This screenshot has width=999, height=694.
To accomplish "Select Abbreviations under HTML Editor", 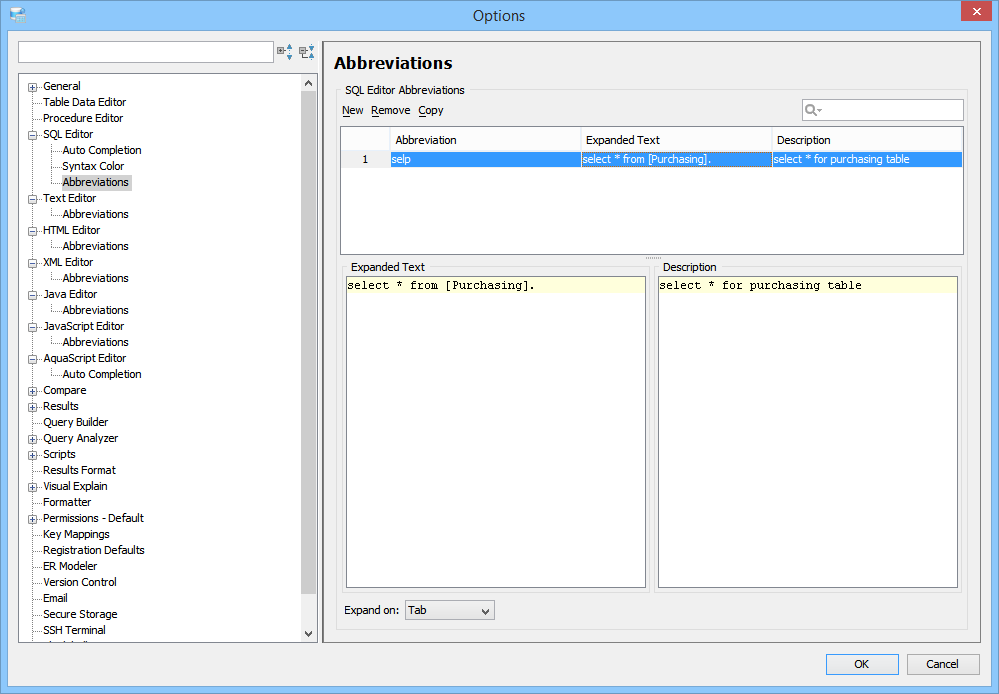I will [x=96, y=246].
